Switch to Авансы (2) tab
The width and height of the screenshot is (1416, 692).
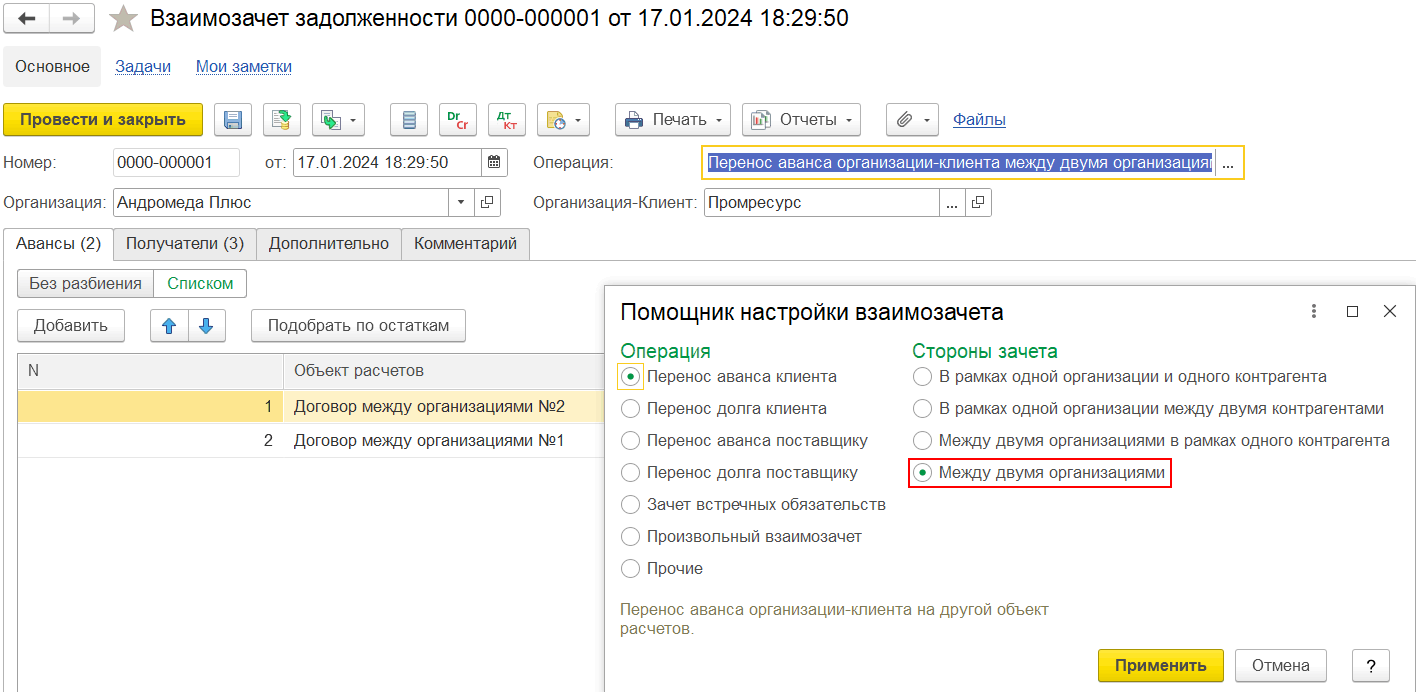[59, 243]
